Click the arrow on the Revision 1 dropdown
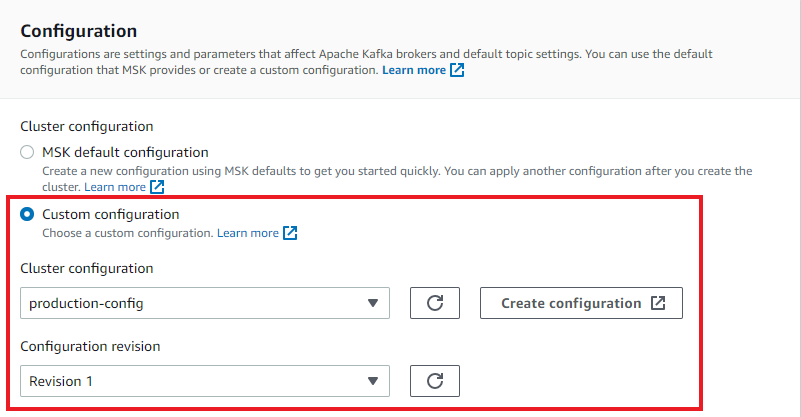 pos(372,380)
